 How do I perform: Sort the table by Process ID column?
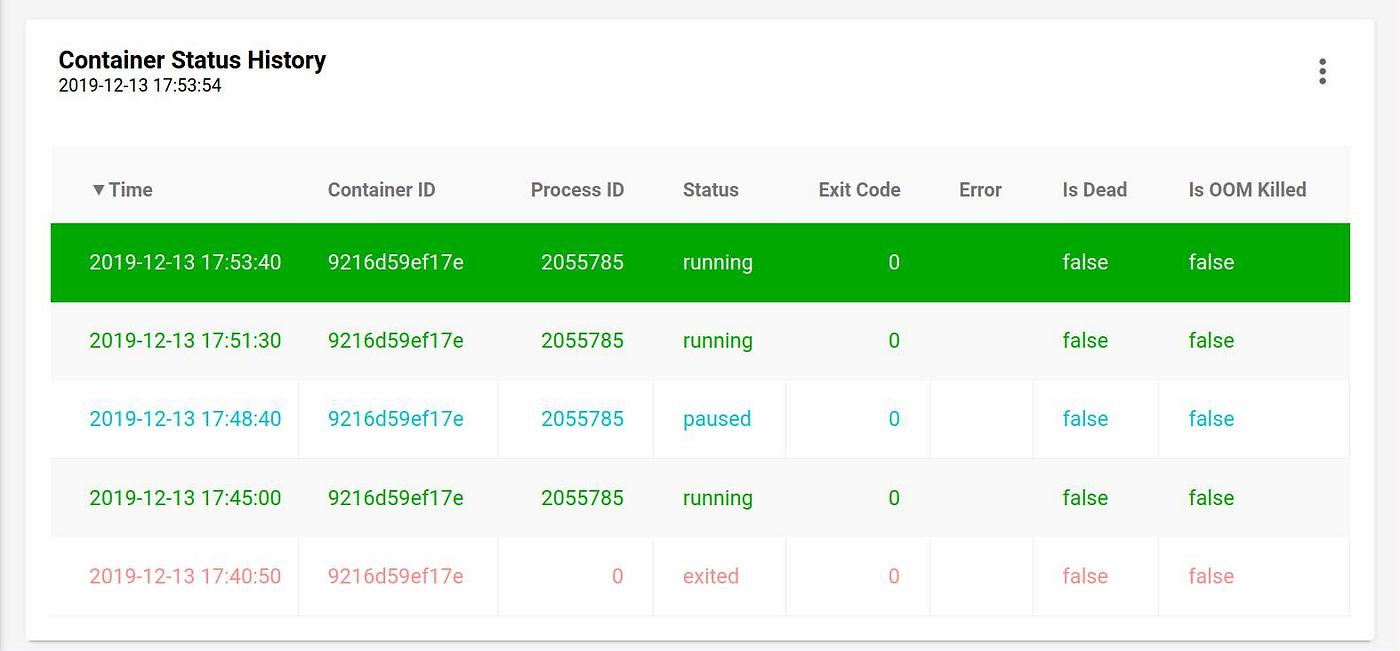pos(577,189)
